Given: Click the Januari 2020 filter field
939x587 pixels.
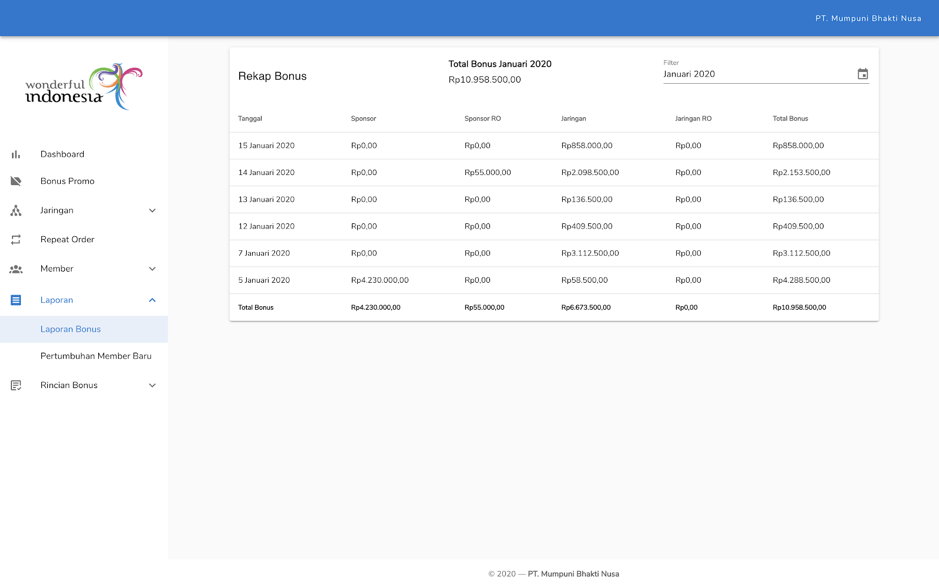Looking at the screenshot, I should (755, 74).
